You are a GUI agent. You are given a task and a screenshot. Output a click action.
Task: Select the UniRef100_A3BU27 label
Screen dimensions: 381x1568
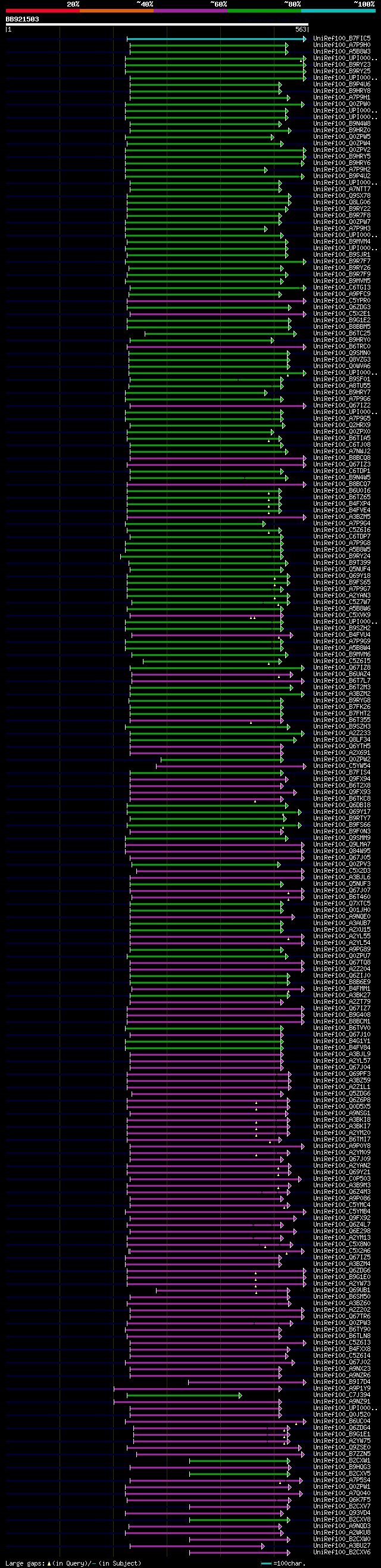[x=342, y=1545]
